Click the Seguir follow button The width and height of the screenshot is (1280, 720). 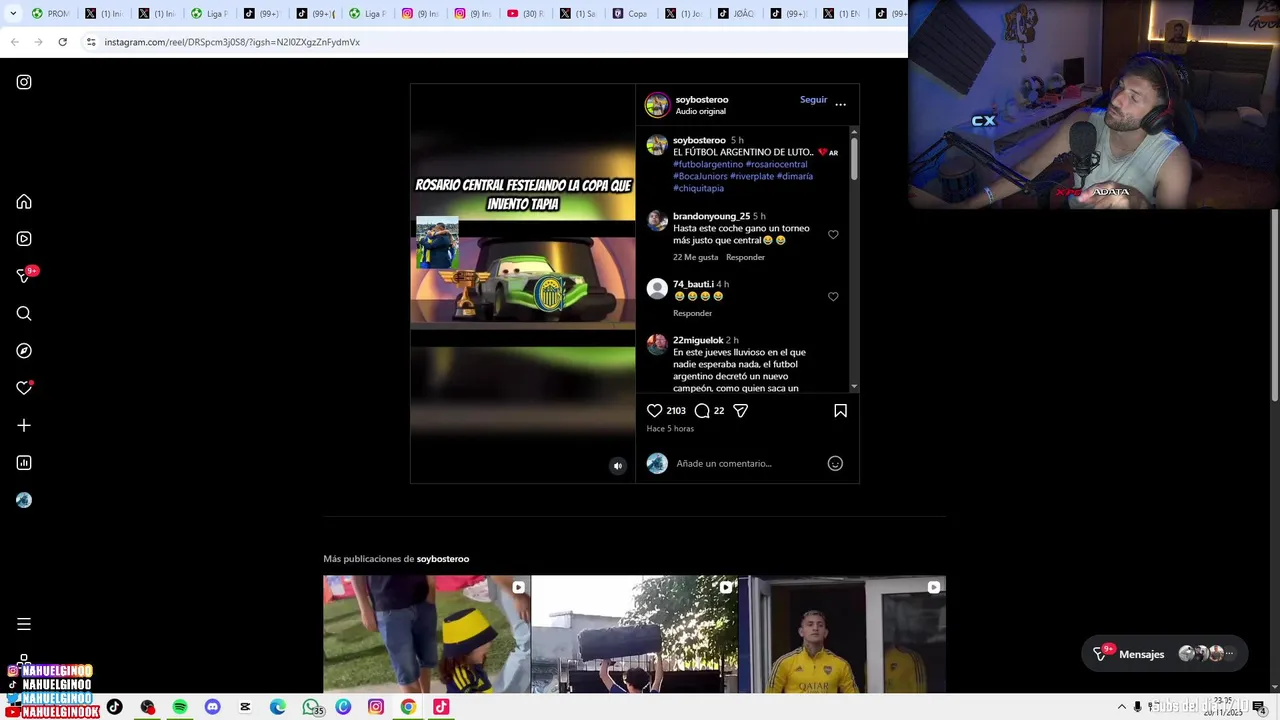pos(813,100)
